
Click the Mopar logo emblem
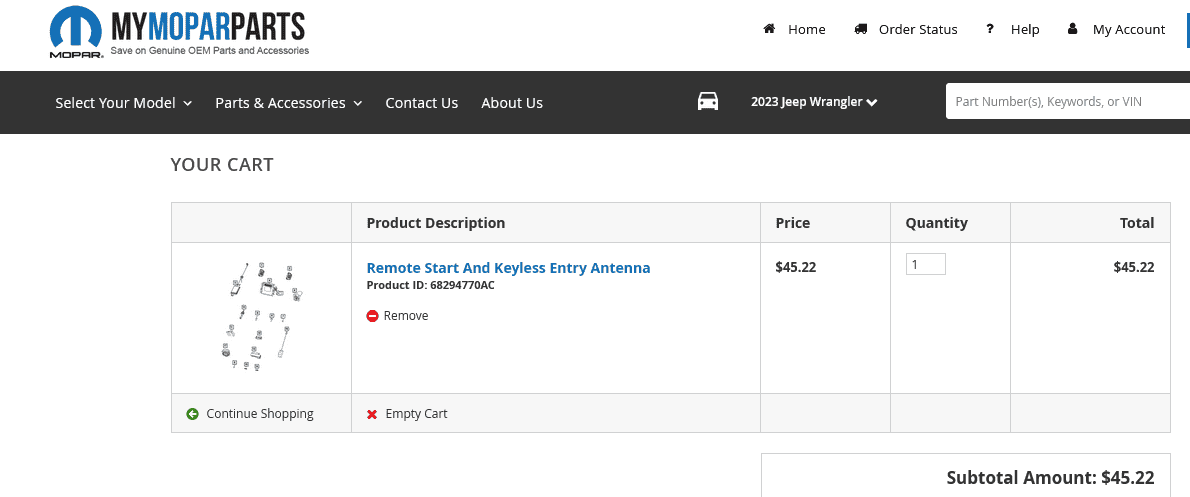point(76,33)
